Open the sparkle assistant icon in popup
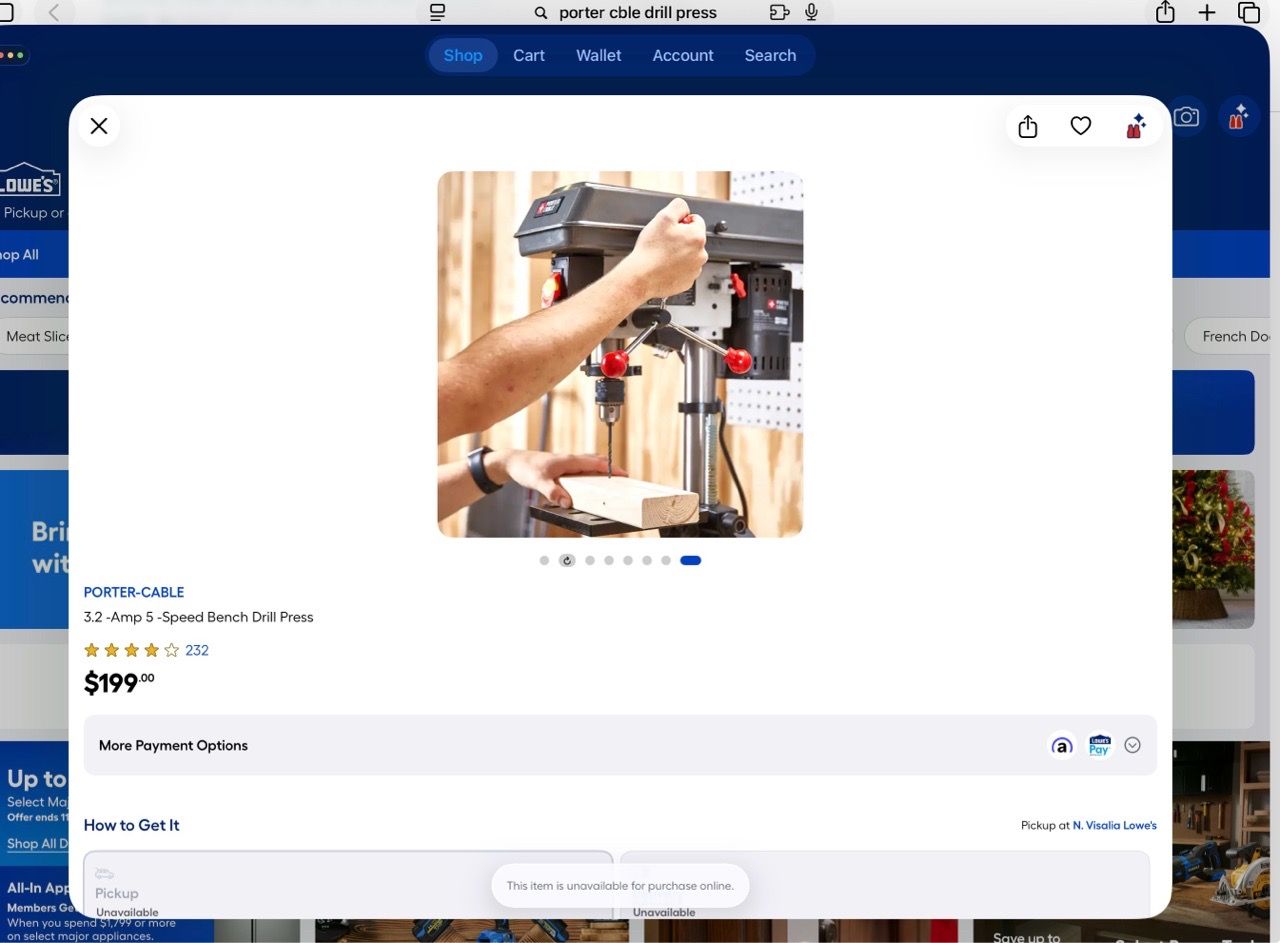The width and height of the screenshot is (1280, 943). pos(1135,126)
